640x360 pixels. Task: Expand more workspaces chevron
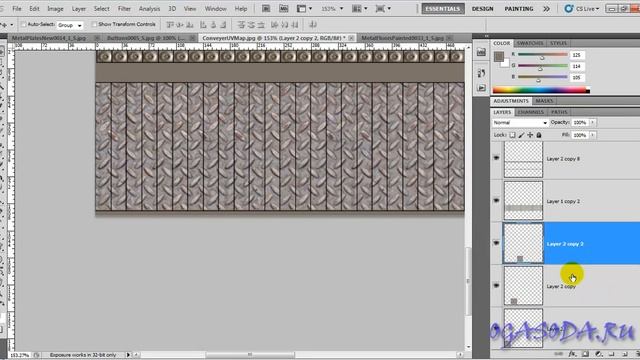point(547,9)
